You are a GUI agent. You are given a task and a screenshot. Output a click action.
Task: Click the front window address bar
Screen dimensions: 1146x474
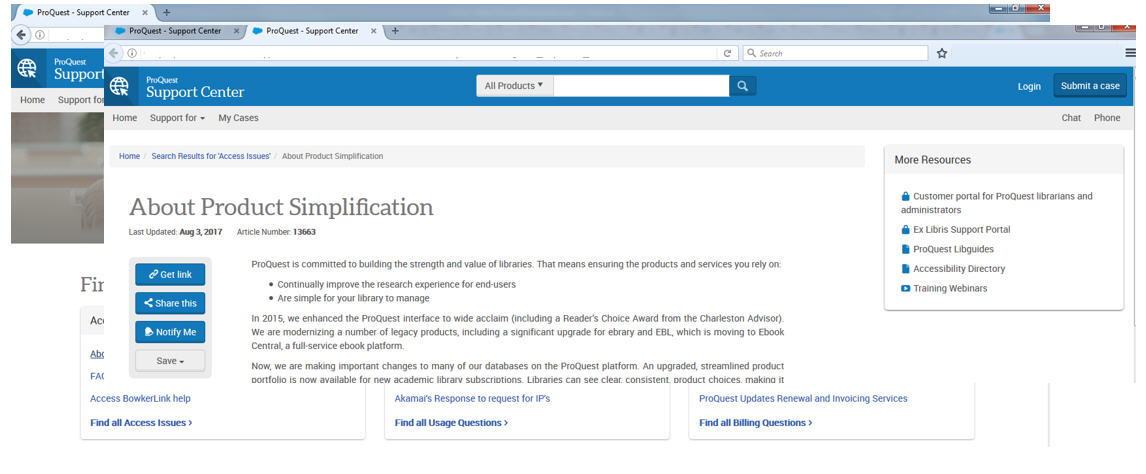pos(423,53)
